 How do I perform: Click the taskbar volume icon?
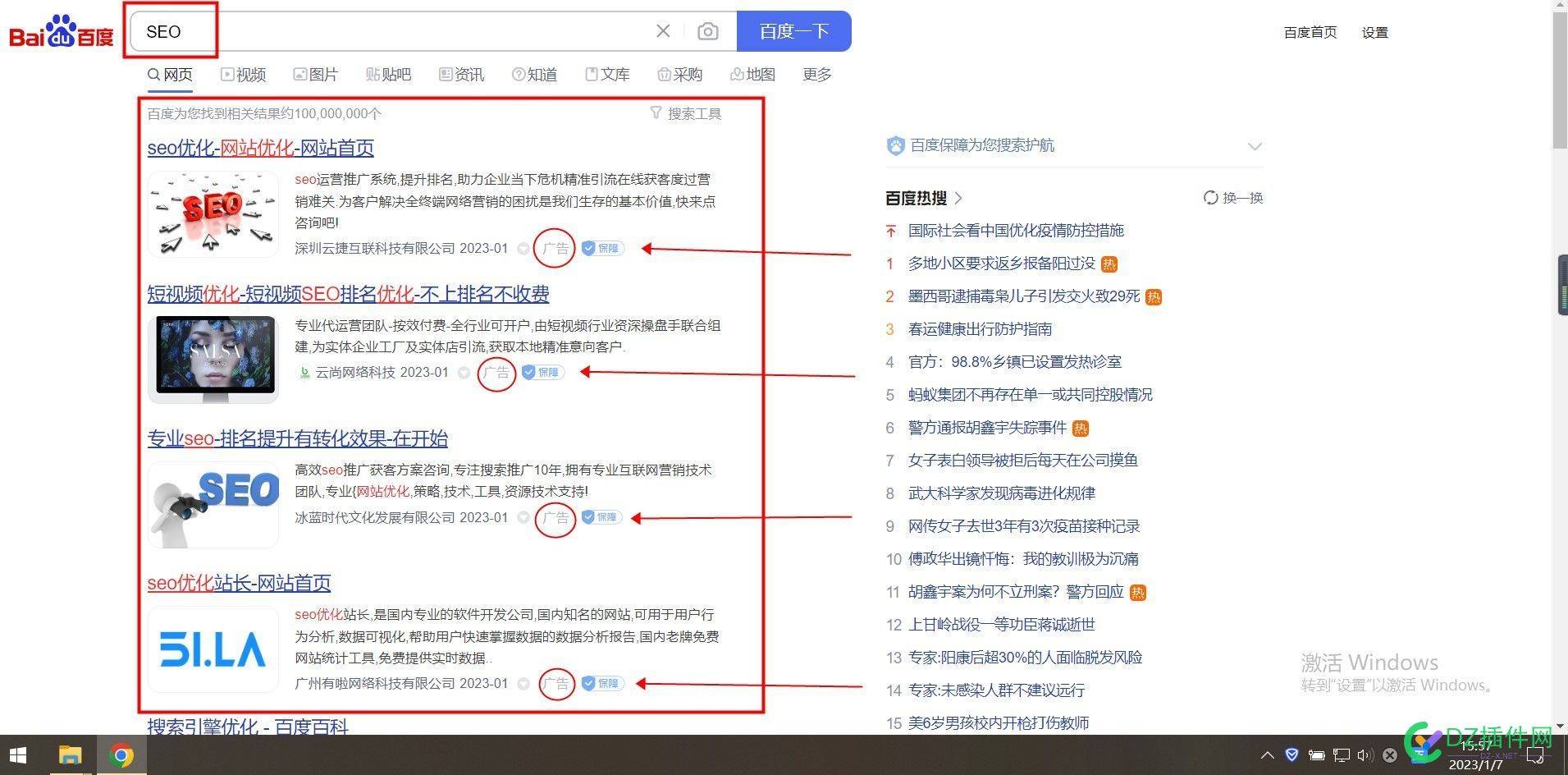[x=1365, y=755]
